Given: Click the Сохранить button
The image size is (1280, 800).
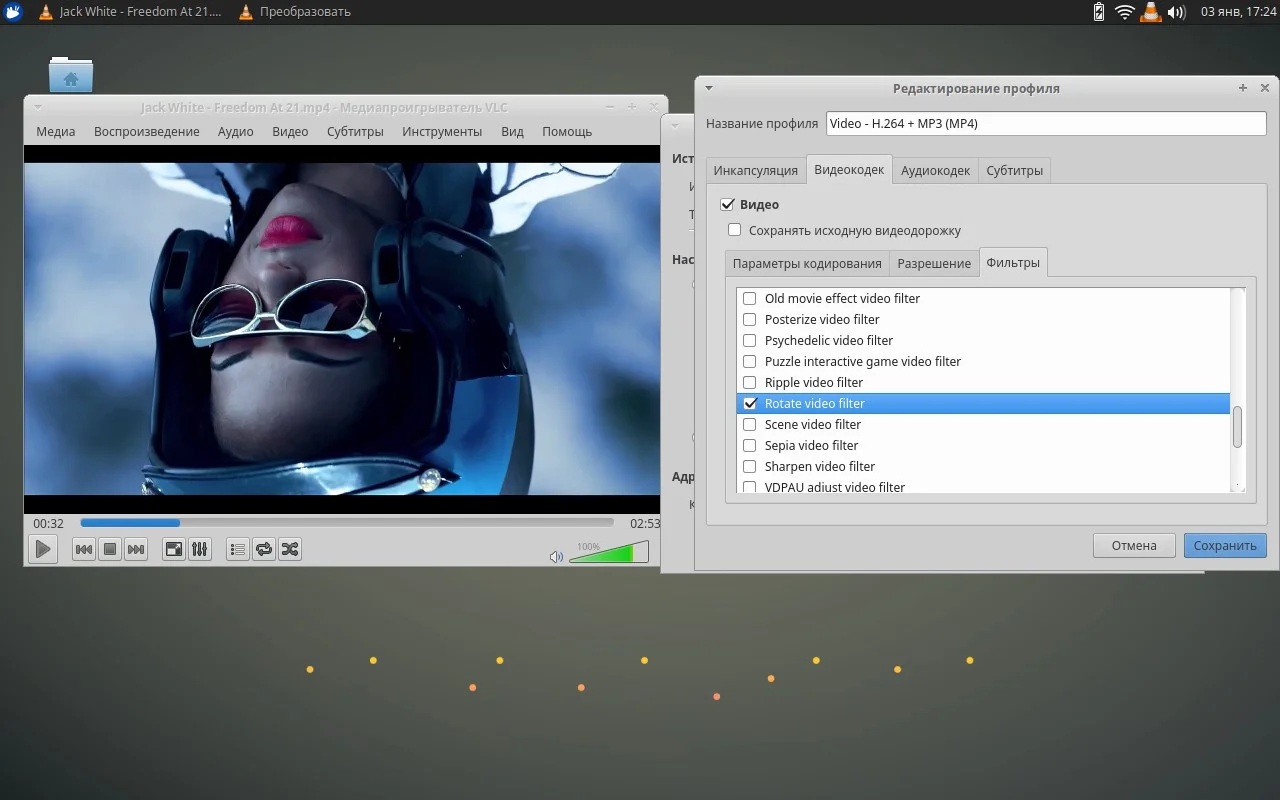Looking at the screenshot, I should click(1225, 545).
